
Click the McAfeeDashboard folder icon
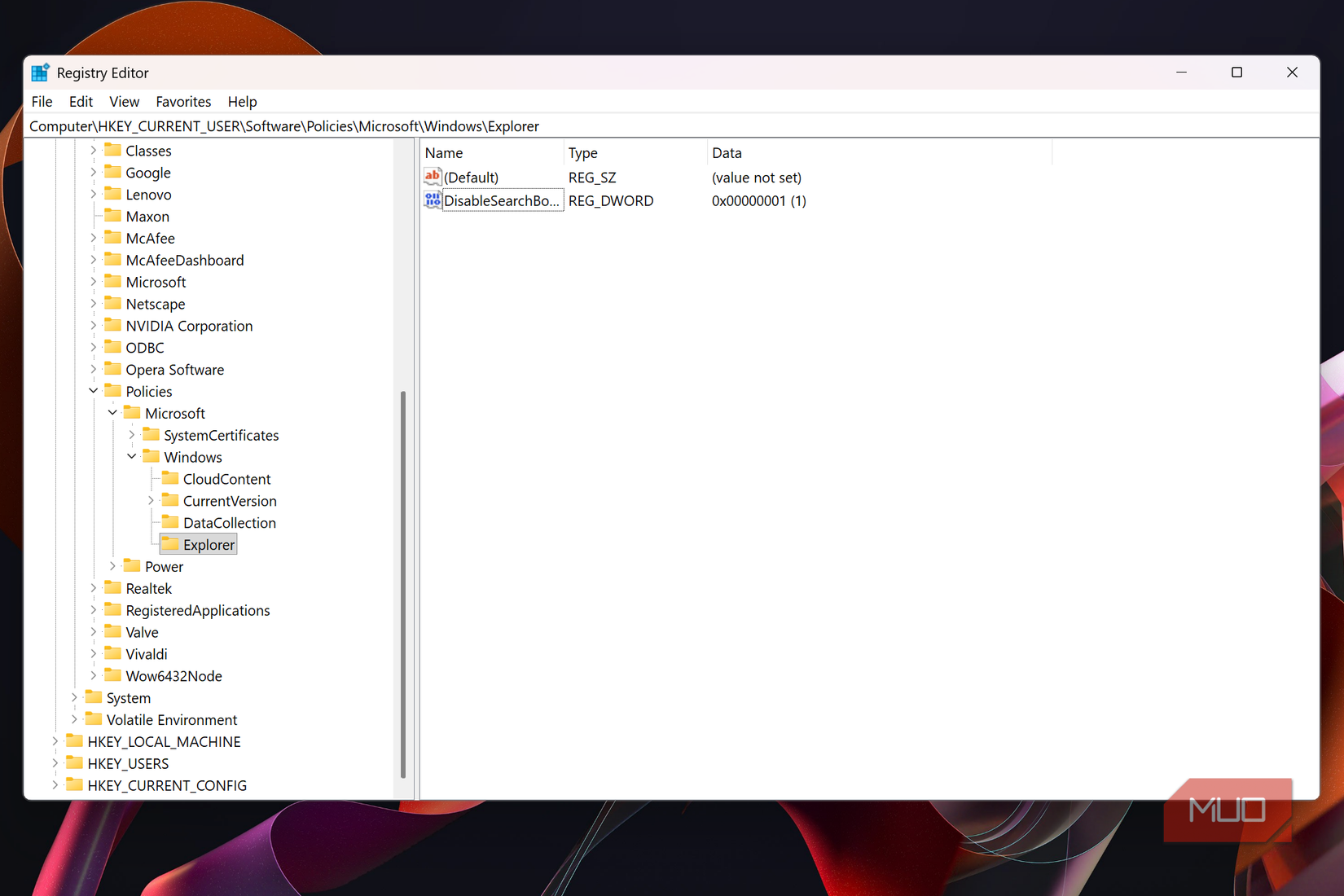(113, 260)
